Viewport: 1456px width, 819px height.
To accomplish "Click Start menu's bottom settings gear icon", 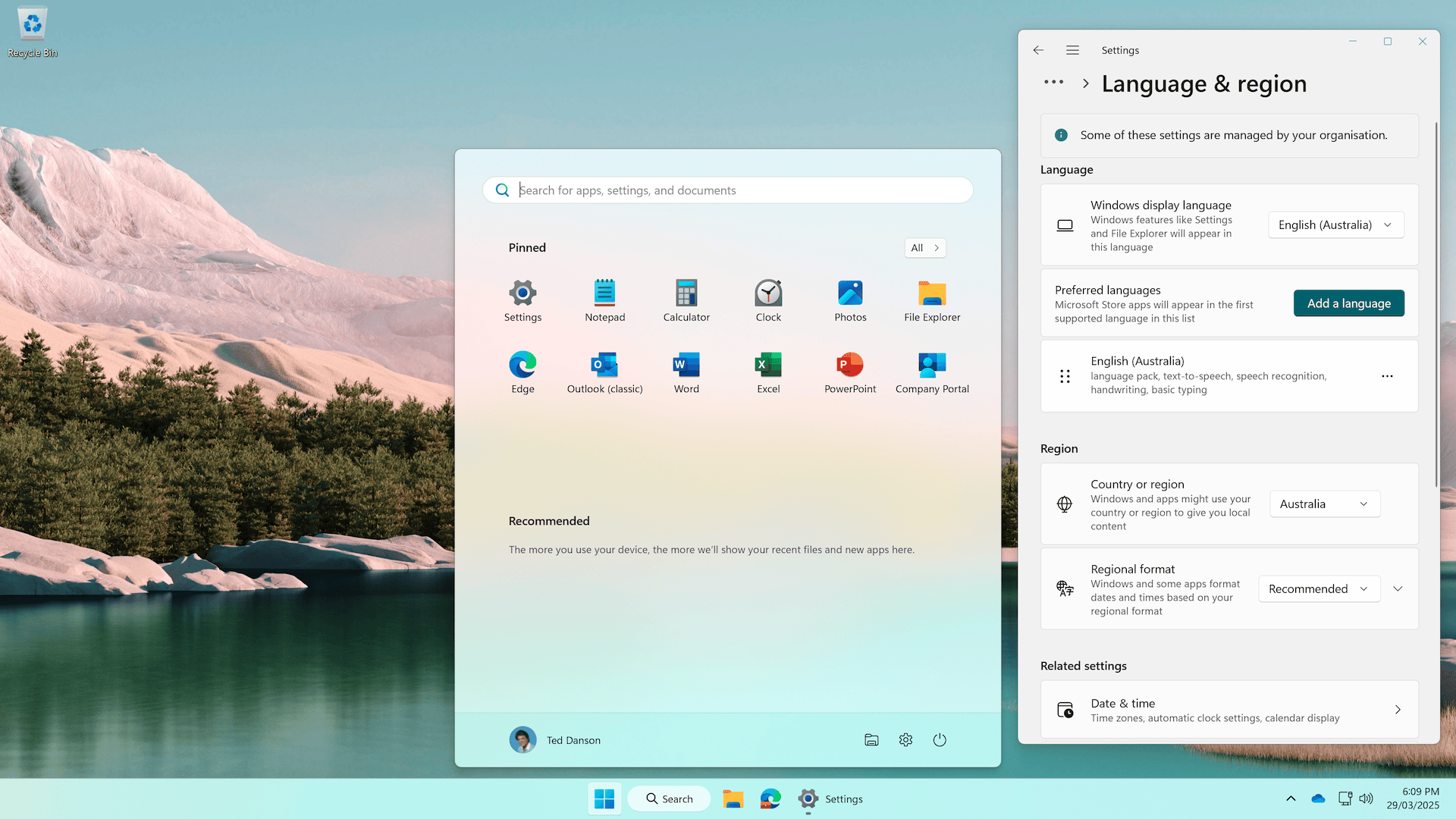I will tap(905, 740).
